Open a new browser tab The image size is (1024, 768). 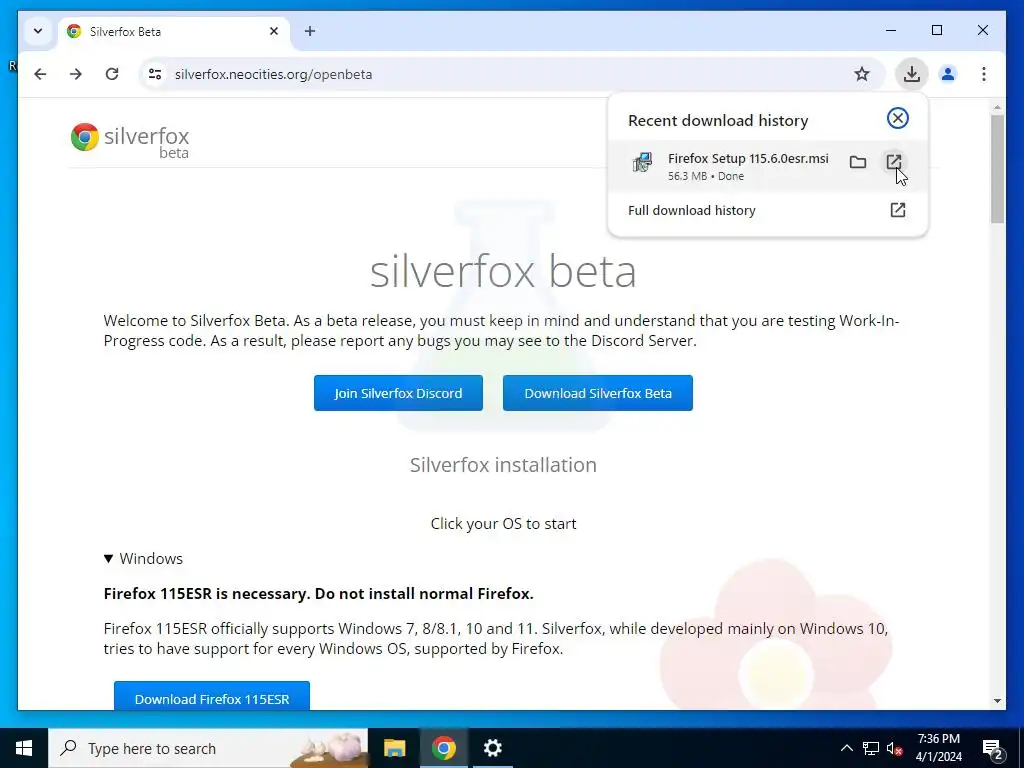click(310, 31)
